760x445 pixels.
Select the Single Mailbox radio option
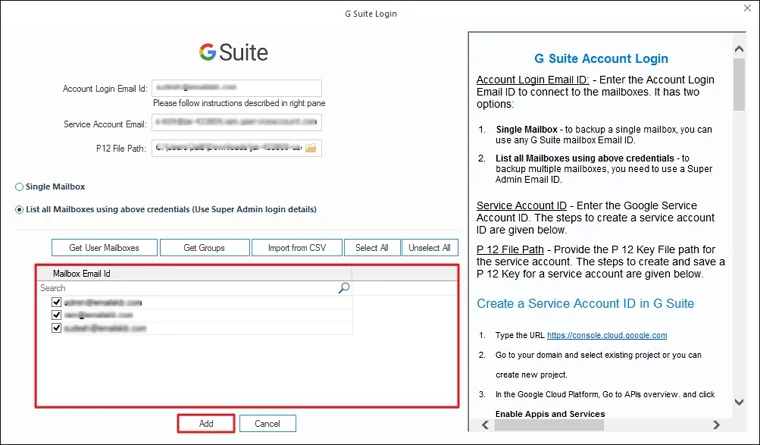pyautogui.click(x=20, y=187)
